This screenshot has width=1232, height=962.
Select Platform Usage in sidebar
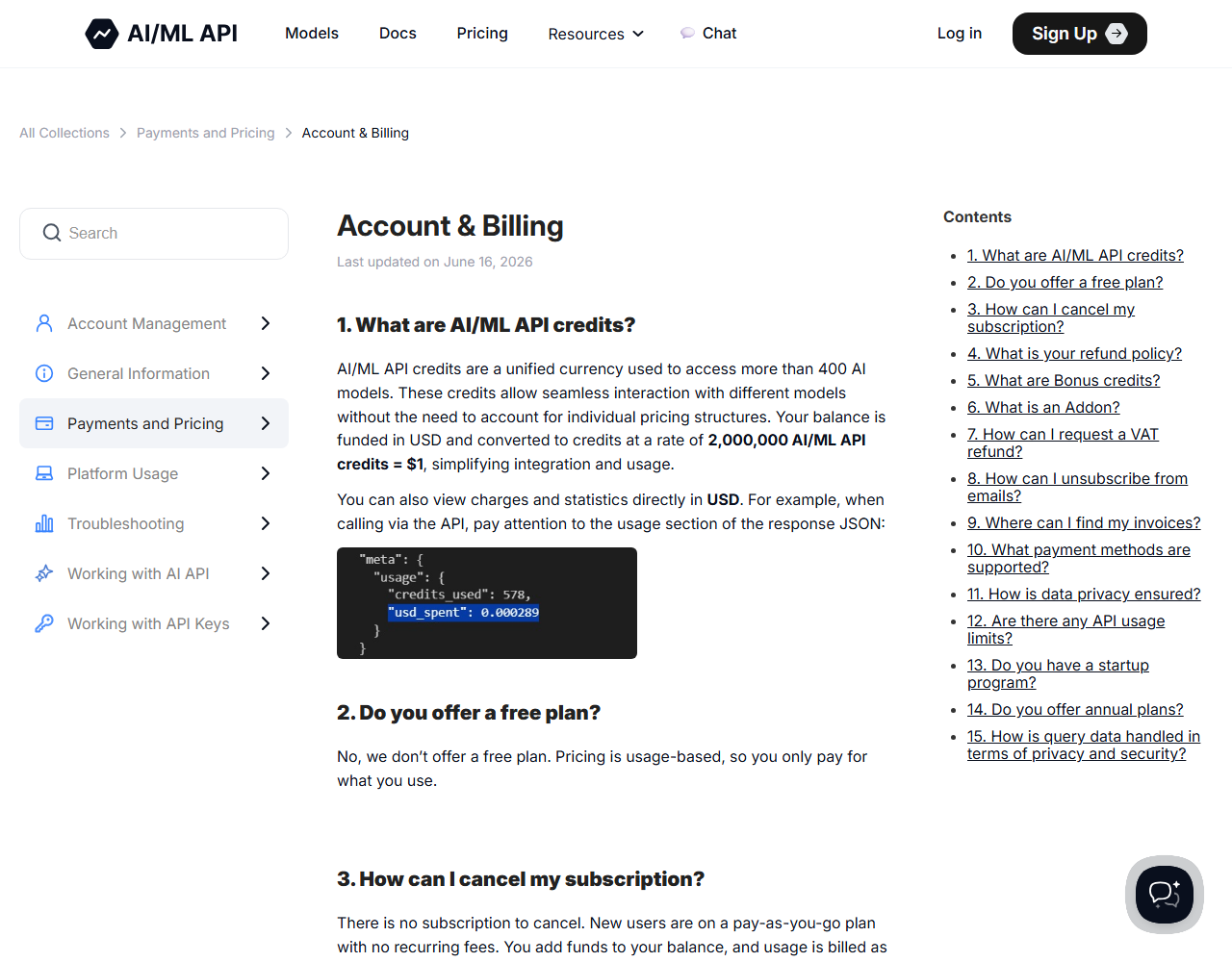[154, 473]
